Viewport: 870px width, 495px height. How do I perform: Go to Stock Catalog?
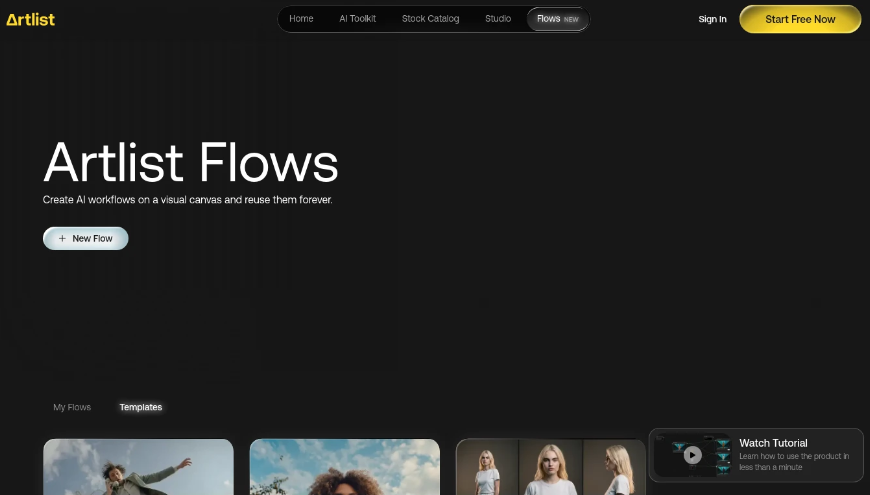[431, 19]
